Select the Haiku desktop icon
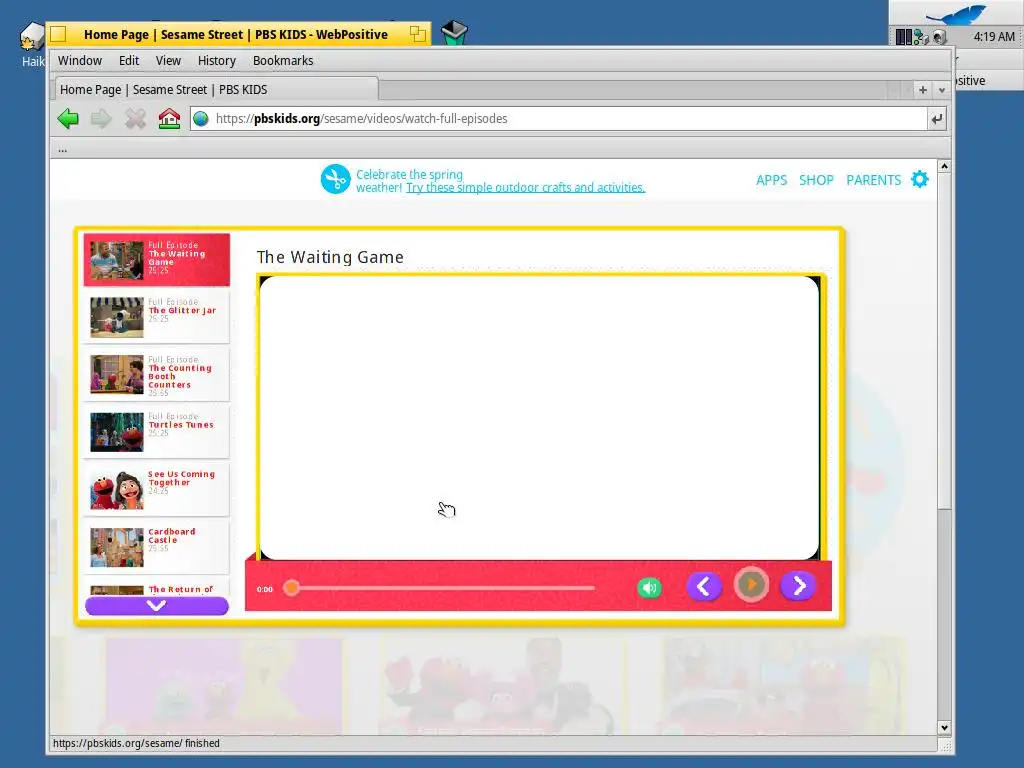This screenshot has width=1024, height=768. click(x=31, y=44)
